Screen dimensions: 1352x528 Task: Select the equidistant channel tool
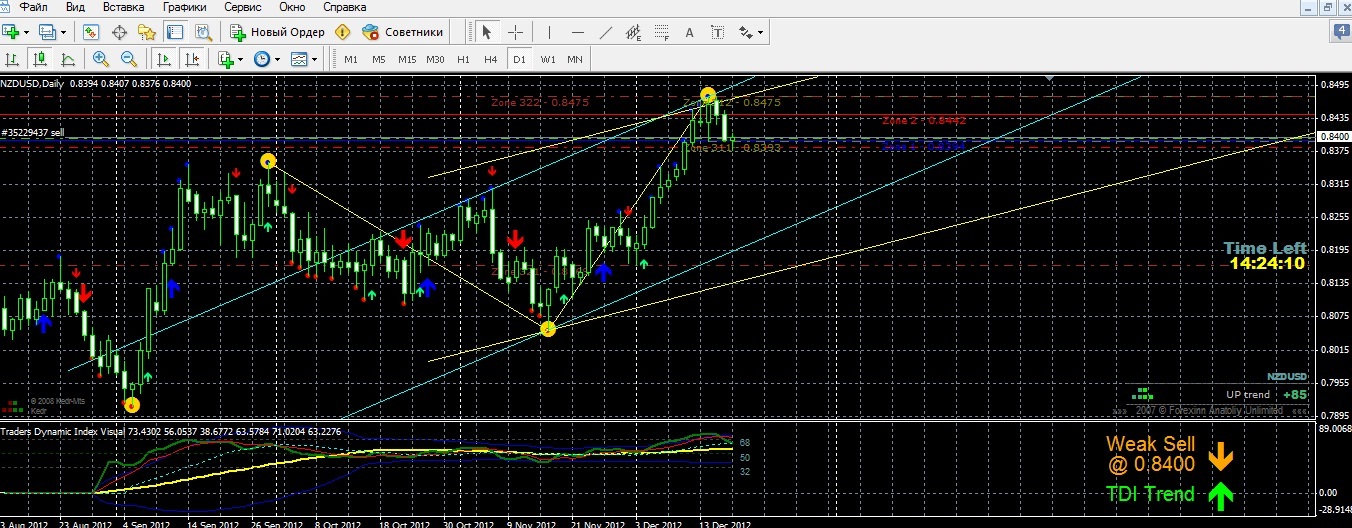(633, 32)
